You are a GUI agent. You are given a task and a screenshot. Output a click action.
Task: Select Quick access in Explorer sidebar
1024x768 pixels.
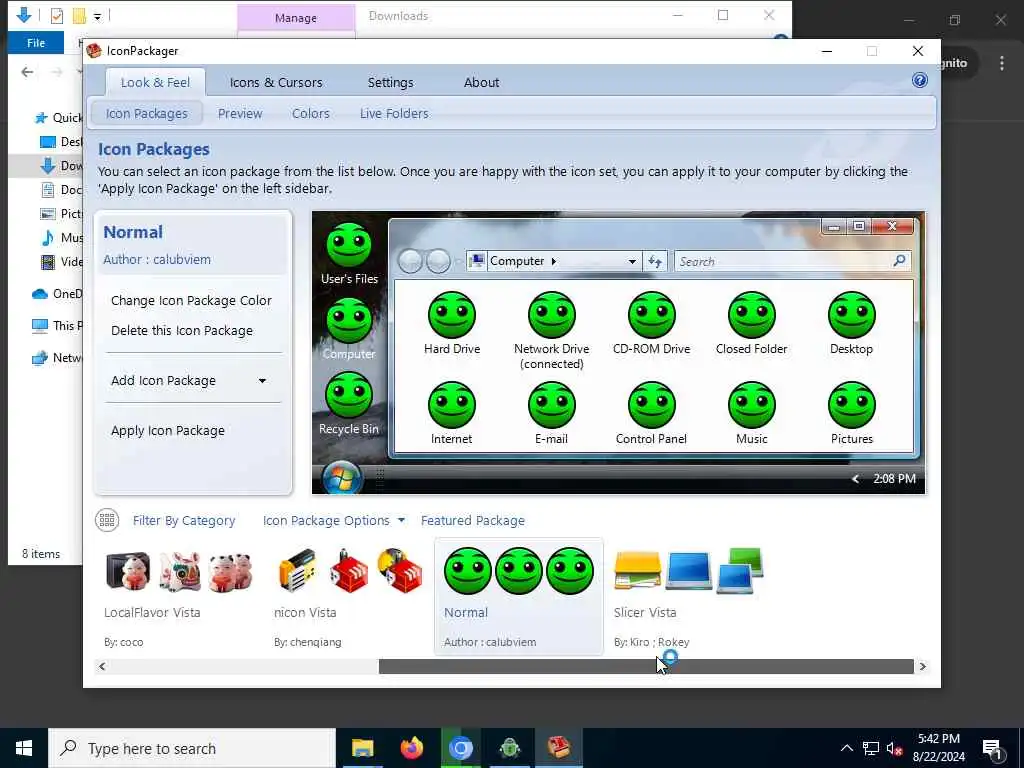[x=59, y=118]
